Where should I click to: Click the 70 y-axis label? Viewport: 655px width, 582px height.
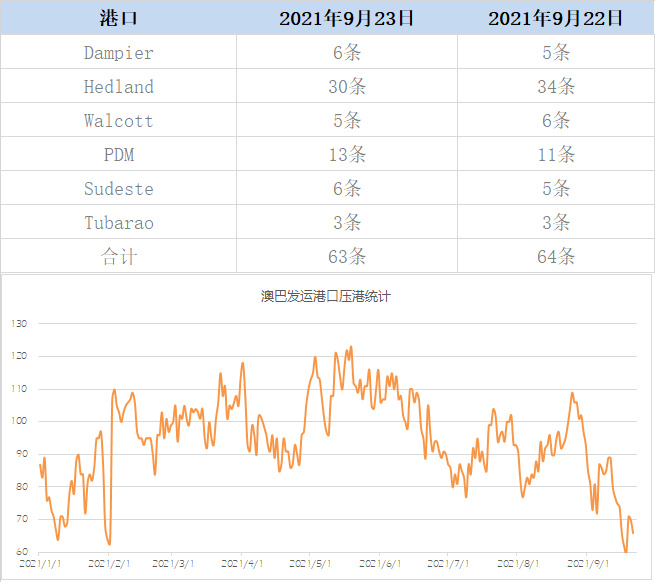pyautogui.click(x=22, y=519)
